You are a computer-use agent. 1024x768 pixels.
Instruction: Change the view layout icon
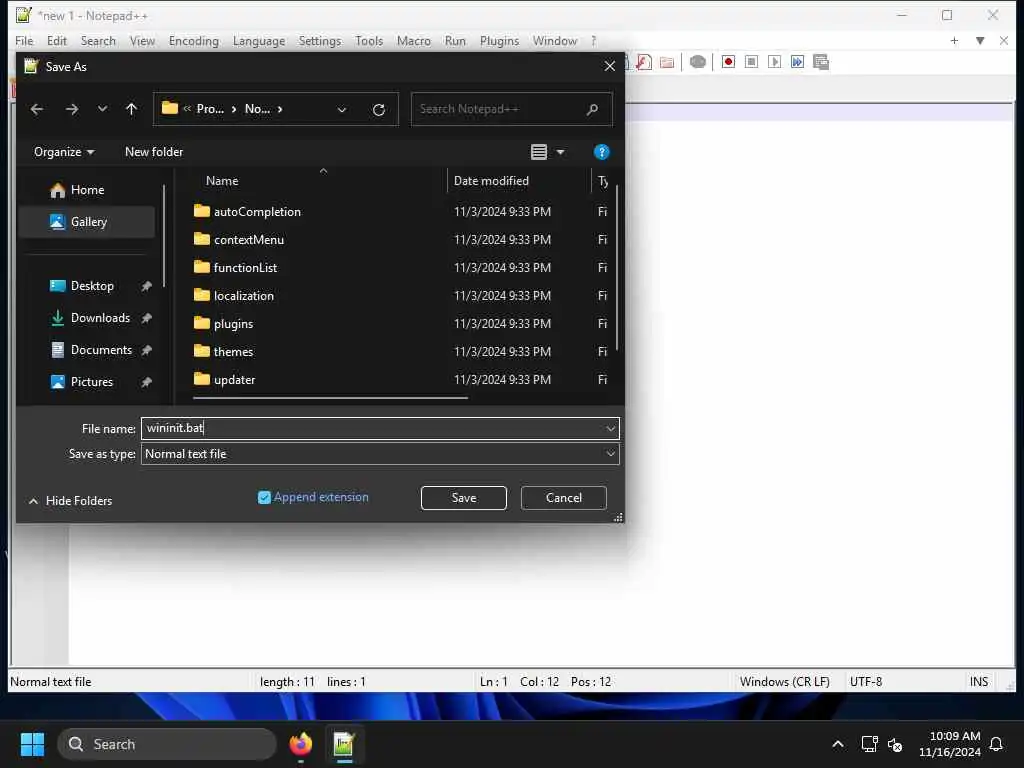(539, 152)
